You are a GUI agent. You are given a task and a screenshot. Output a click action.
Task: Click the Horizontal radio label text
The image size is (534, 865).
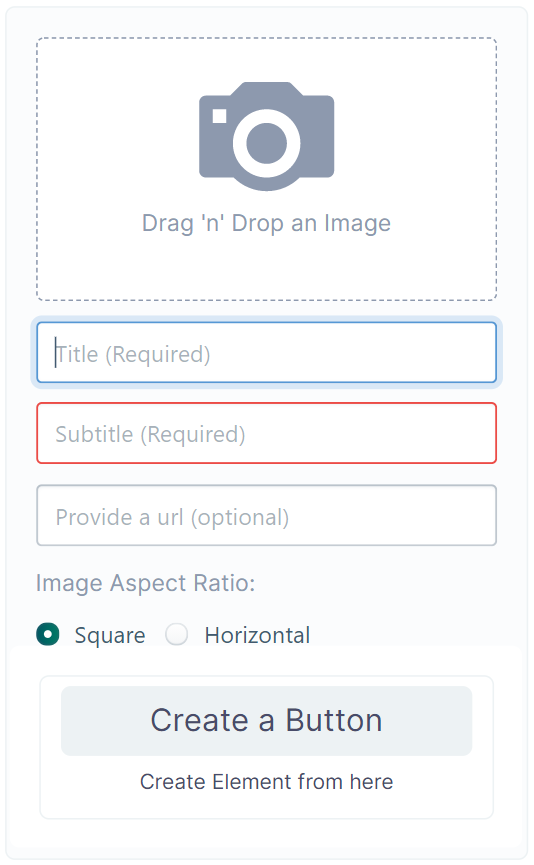(257, 635)
